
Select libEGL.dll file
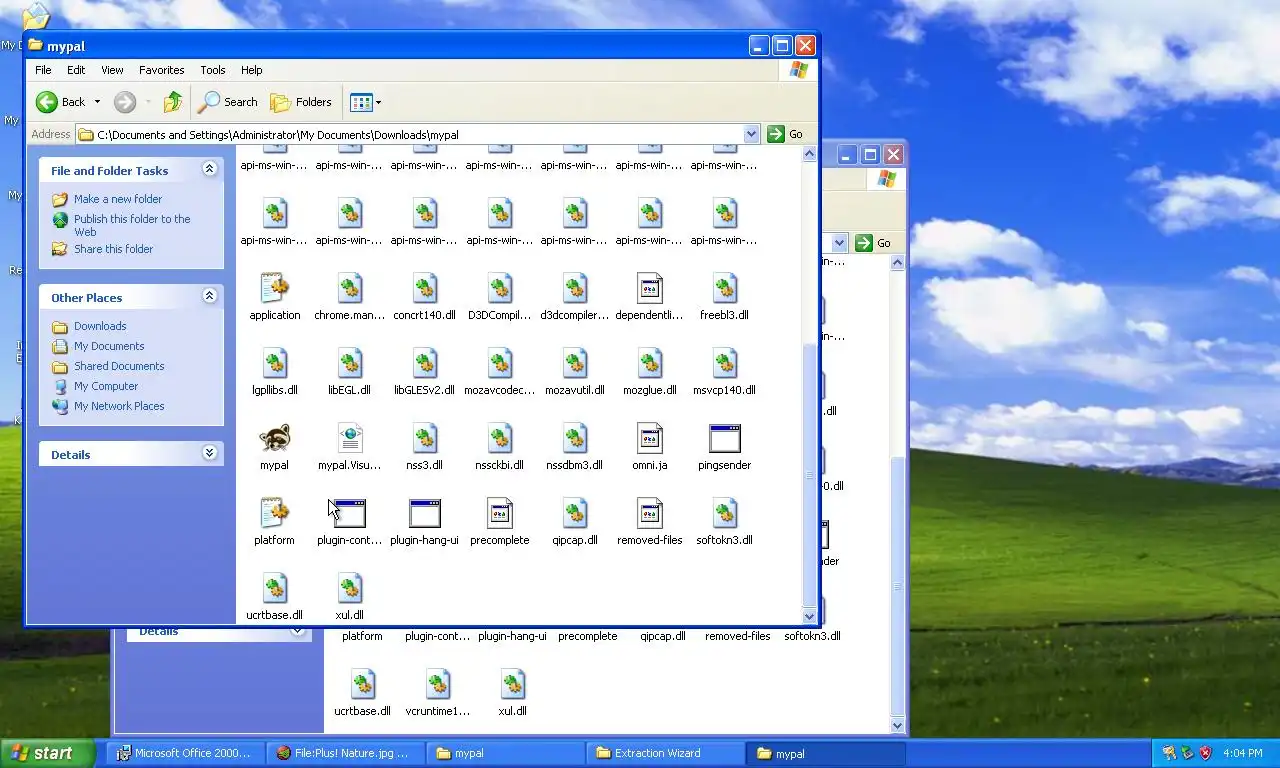350,363
